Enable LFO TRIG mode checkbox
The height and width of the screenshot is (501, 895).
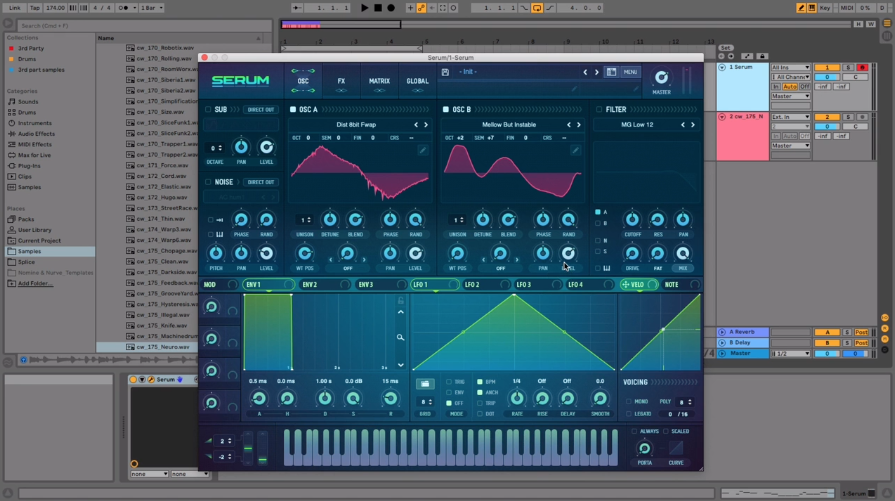449,382
